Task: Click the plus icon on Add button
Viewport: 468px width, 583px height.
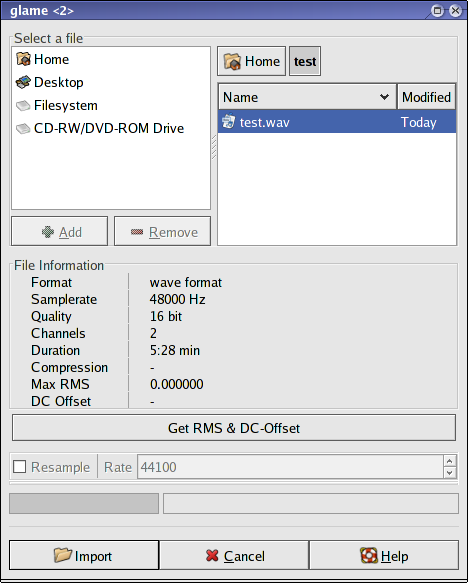Action: click(x=48, y=232)
